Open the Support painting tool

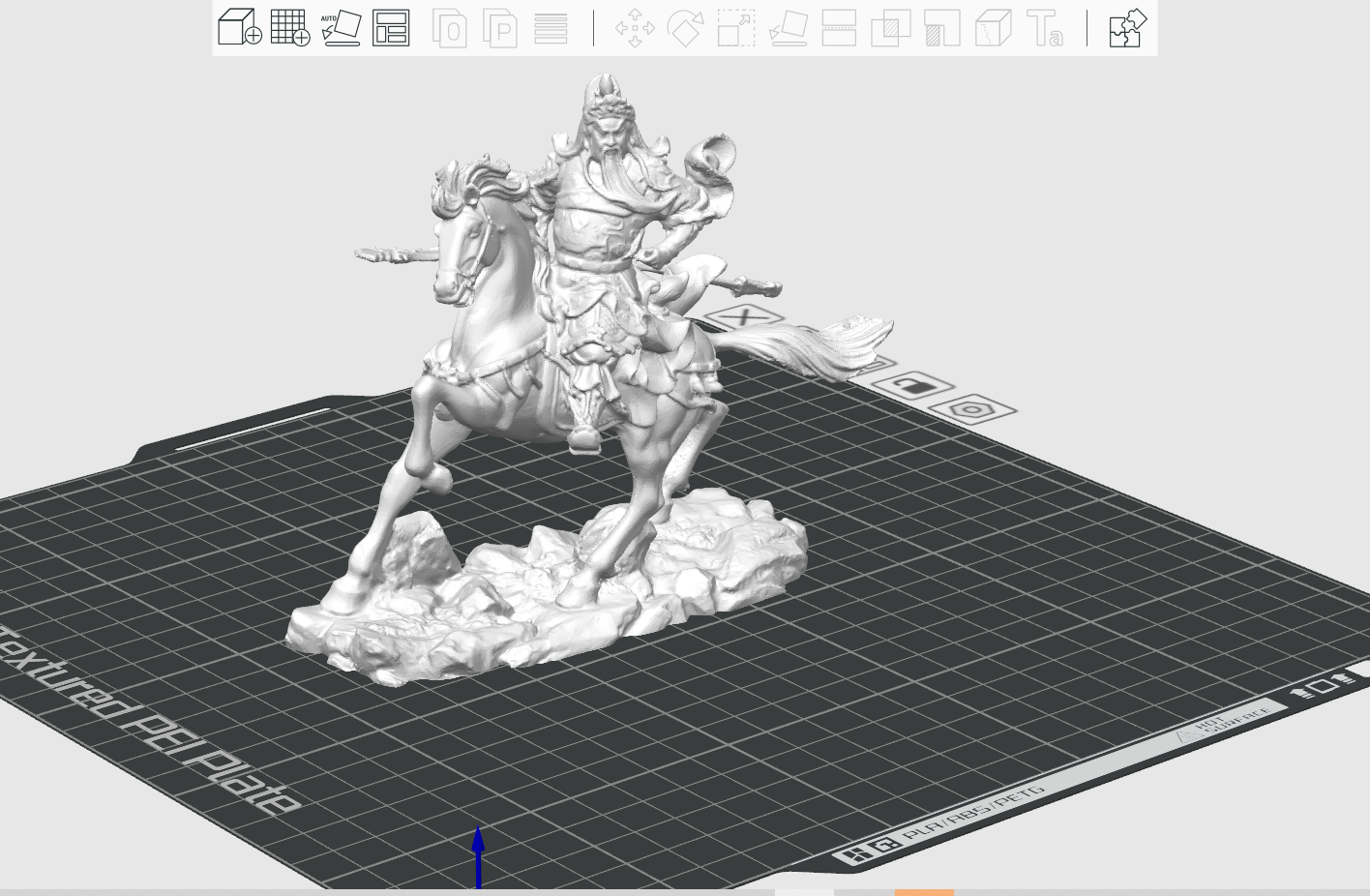941,29
